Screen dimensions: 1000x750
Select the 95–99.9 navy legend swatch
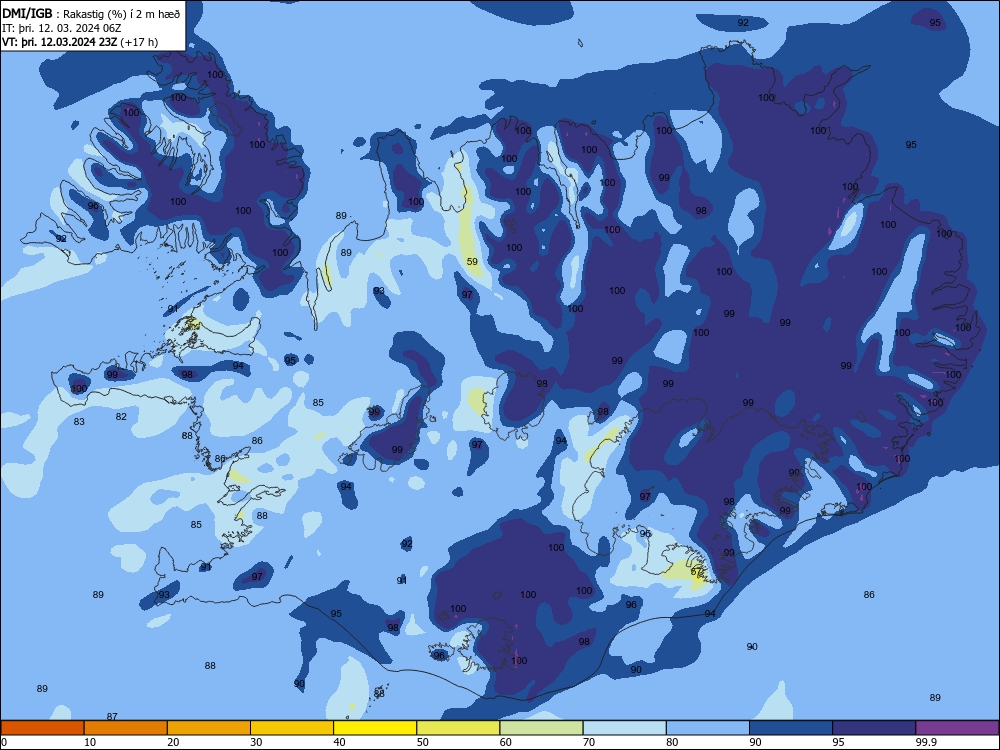coord(874,728)
